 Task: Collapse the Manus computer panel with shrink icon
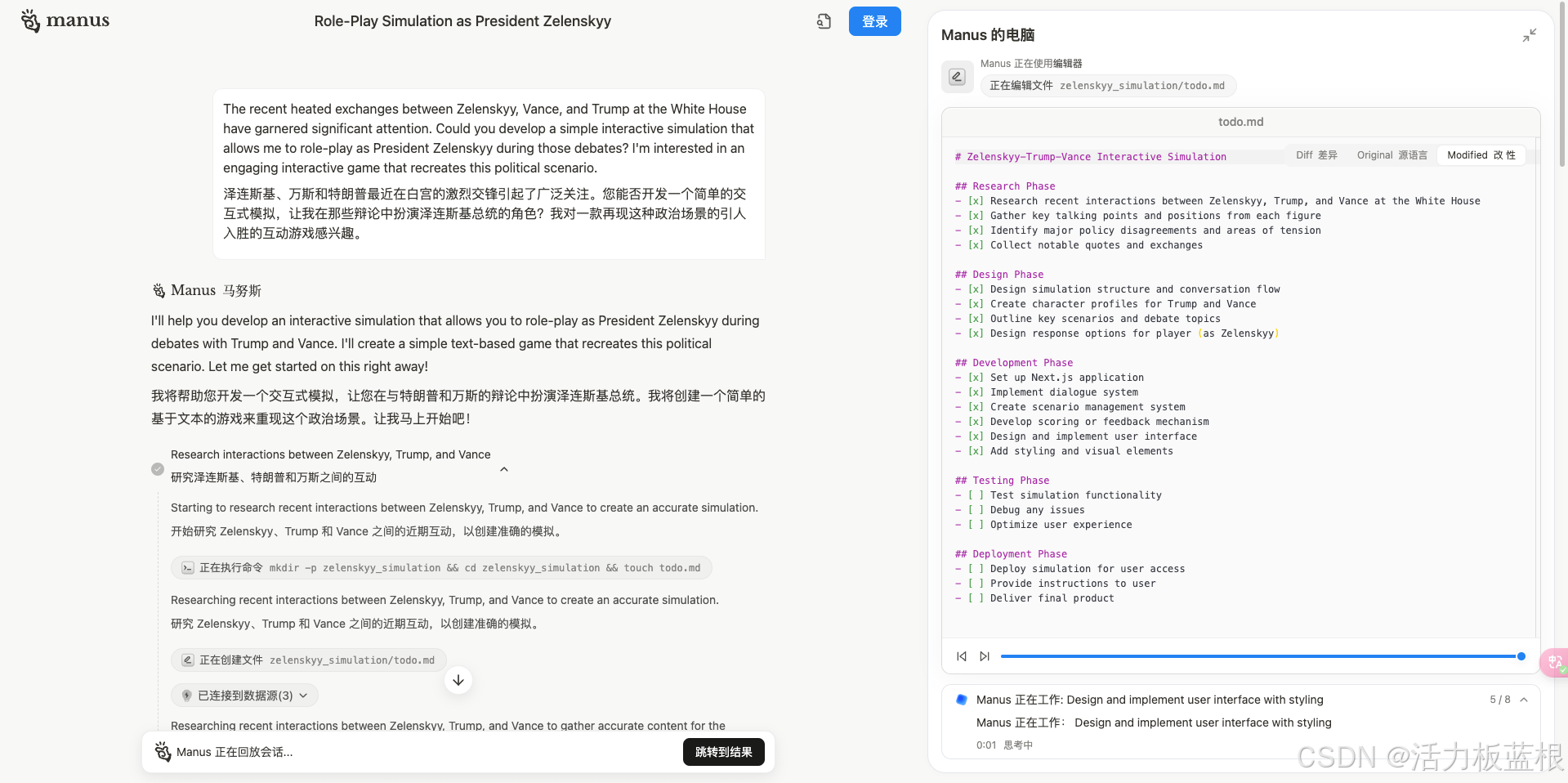[x=1530, y=35]
